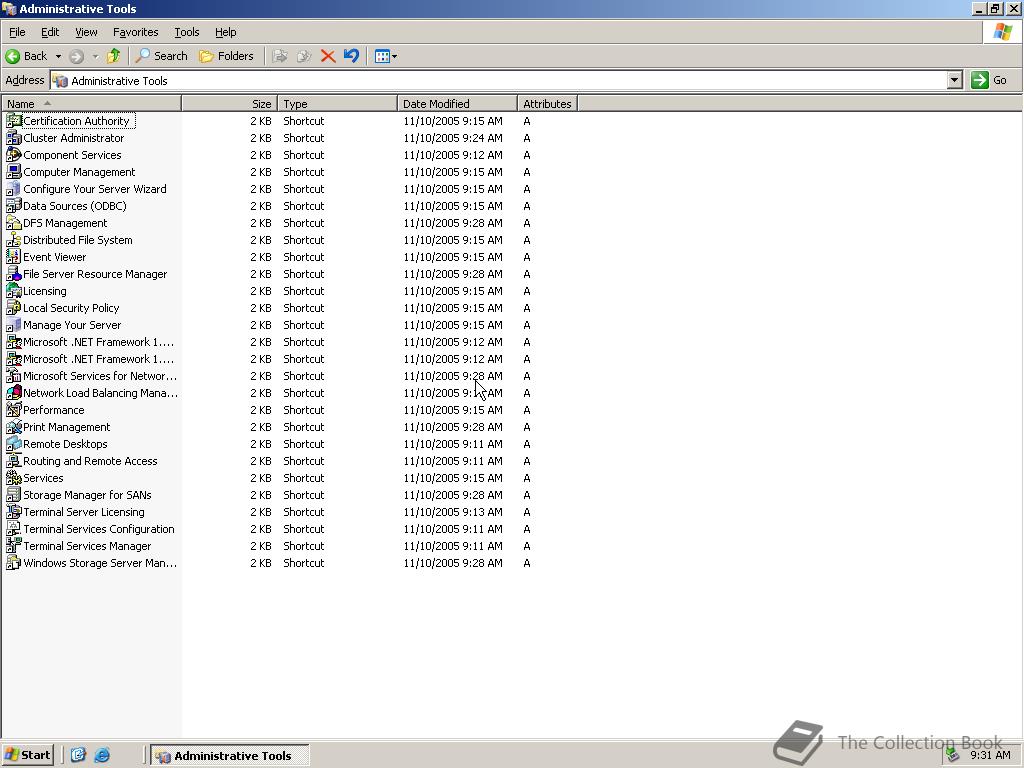
Task: Click the network tray icon
Action: pyautogui.click(x=953, y=755)
